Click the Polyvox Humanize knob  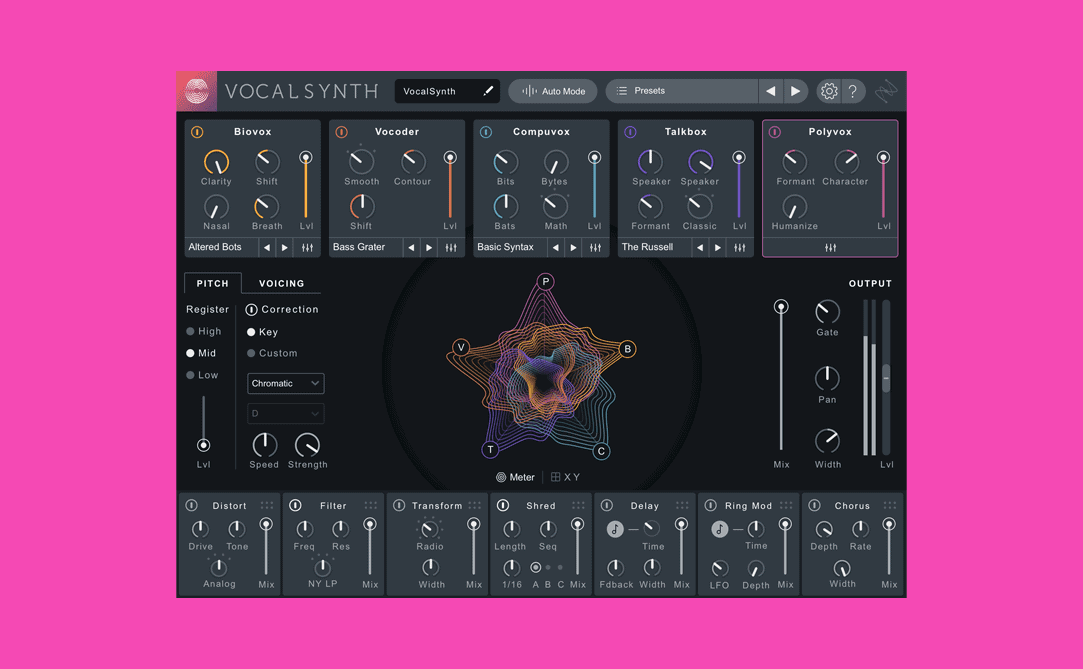click(x=794, y=206)
